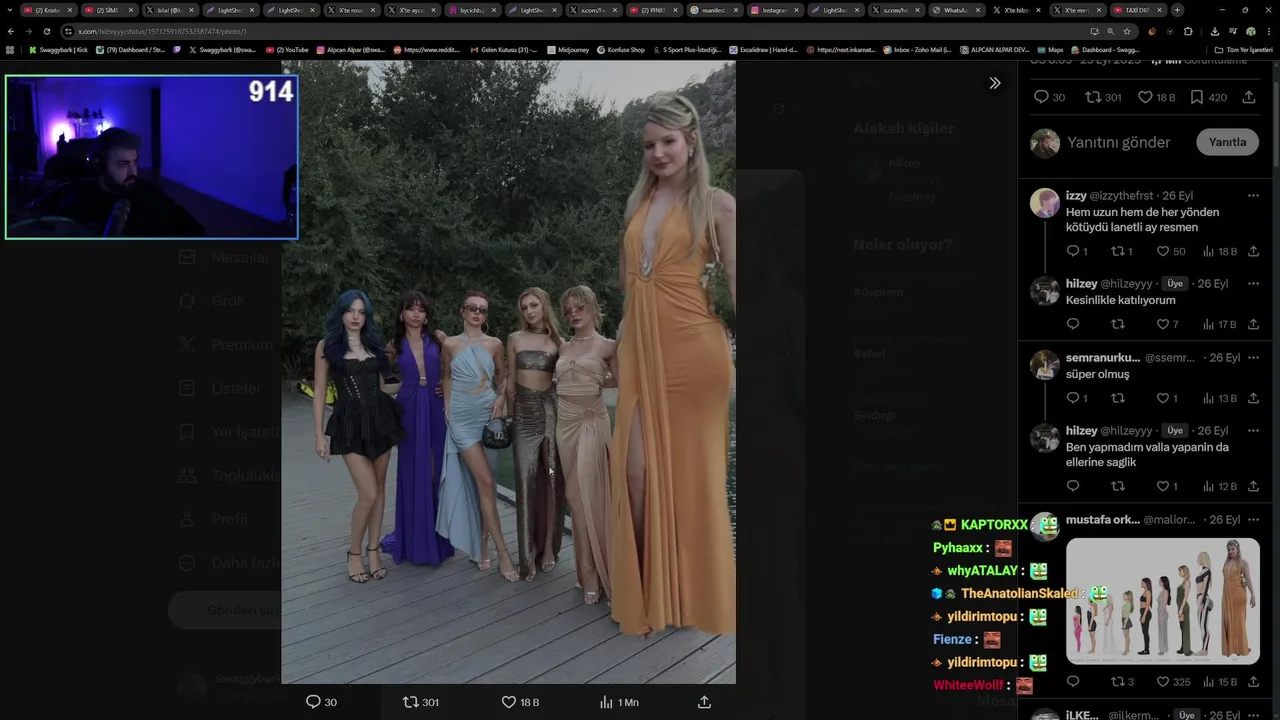Image resolution: width=1280 pixels, height=720 pixels.
Task: Open more menu on hilzey's 'Kesinlikle katılıyorum' reply
Action: pos(1253,284)
